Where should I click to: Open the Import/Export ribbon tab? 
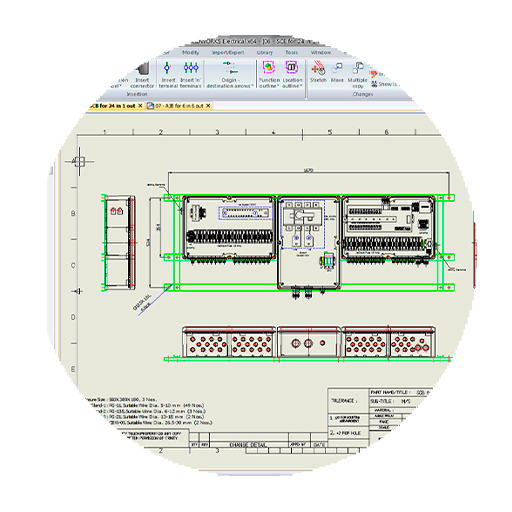tap(228, 52)
